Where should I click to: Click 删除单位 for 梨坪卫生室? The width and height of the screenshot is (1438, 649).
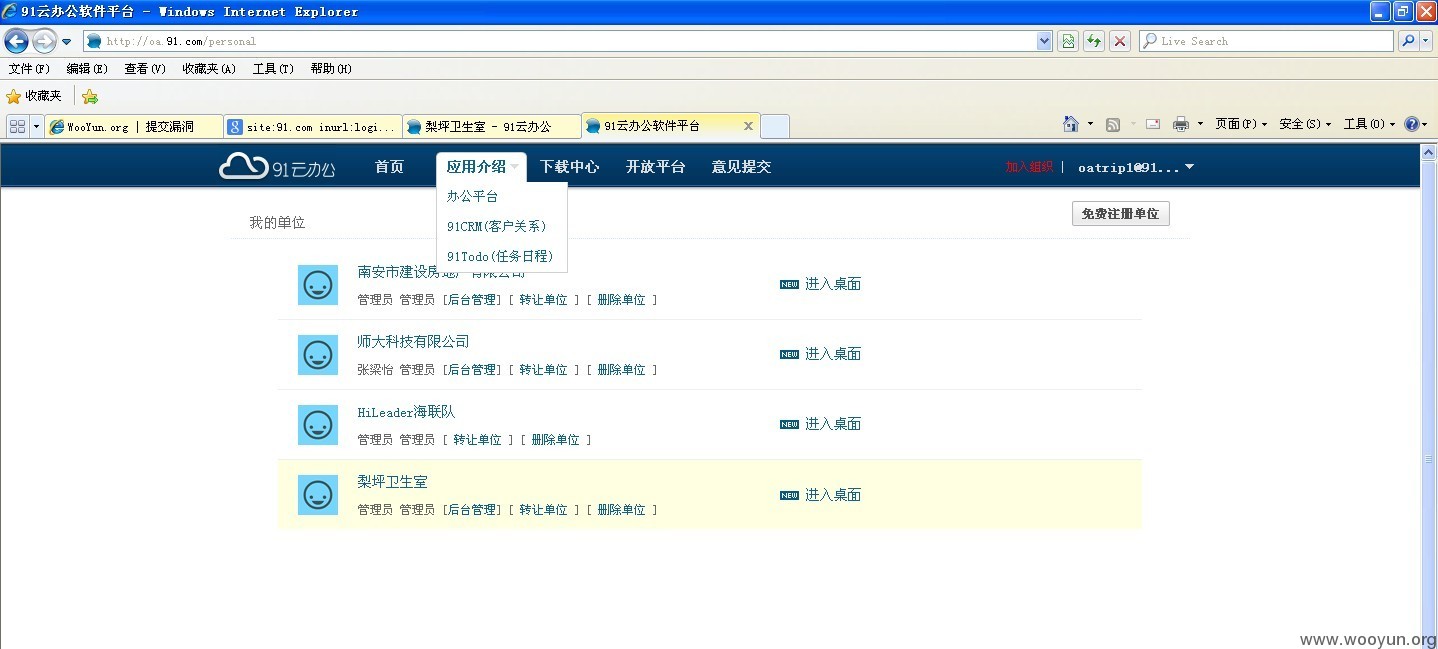point(622,510)
